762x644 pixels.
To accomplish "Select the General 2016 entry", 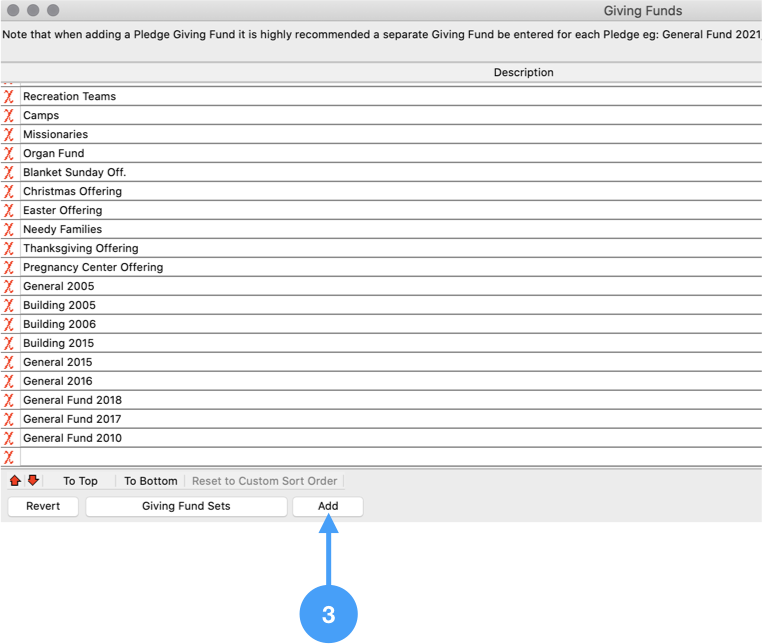I will [x=57, y=381].
